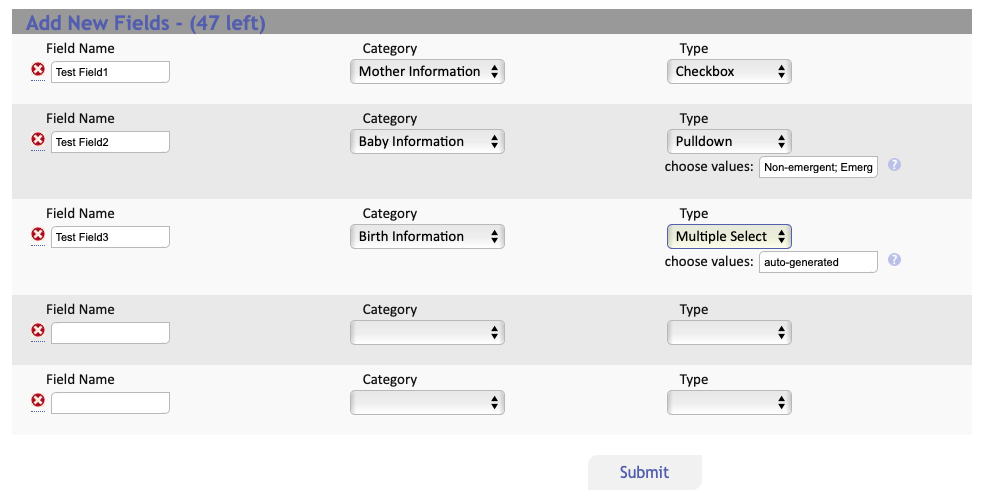
Task: Show help for Multiple Select values
Action: [895, 259]
